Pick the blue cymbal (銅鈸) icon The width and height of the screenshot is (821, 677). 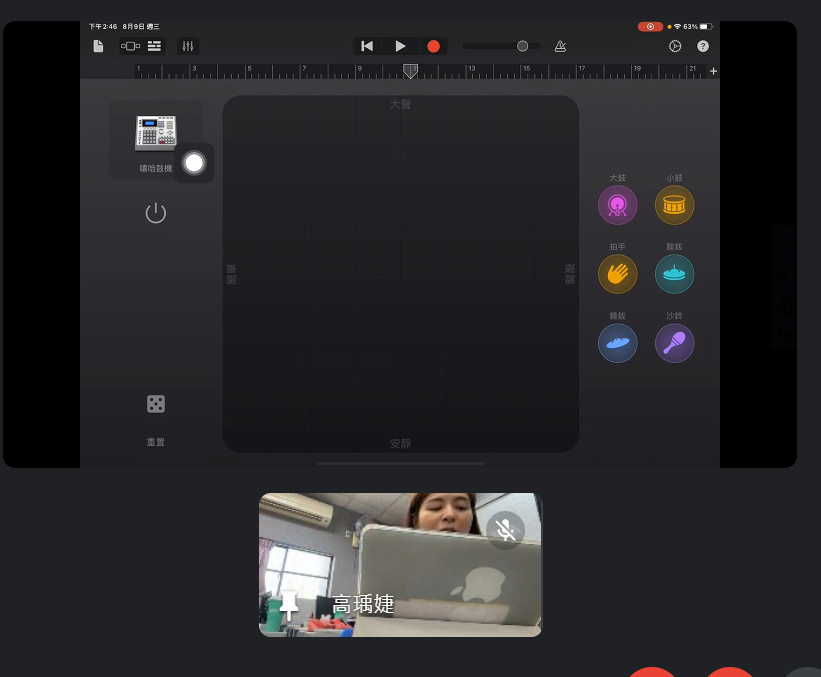[x=617, y=343]
